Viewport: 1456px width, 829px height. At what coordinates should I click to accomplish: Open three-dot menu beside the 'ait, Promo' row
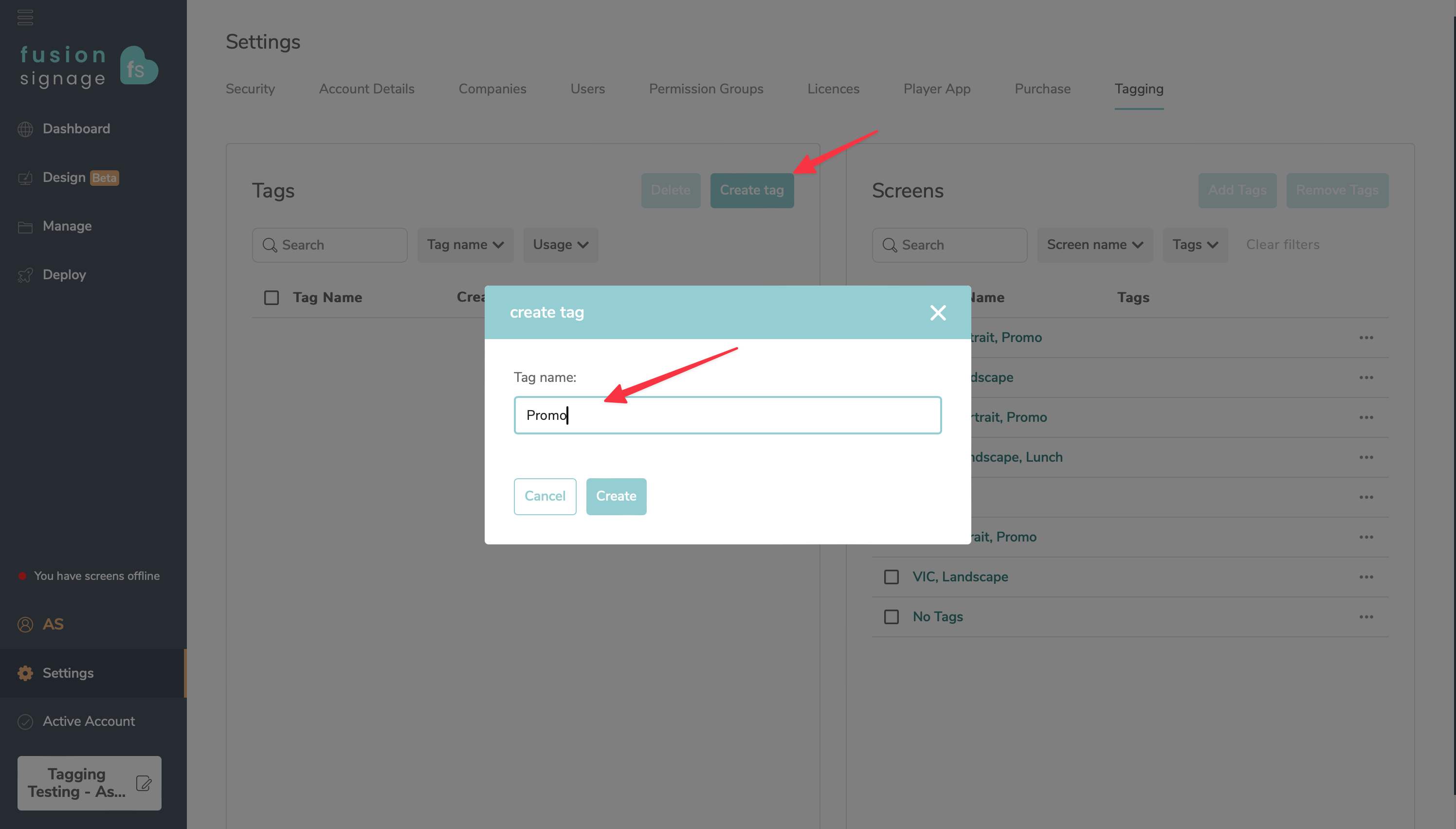(1366, 537)
